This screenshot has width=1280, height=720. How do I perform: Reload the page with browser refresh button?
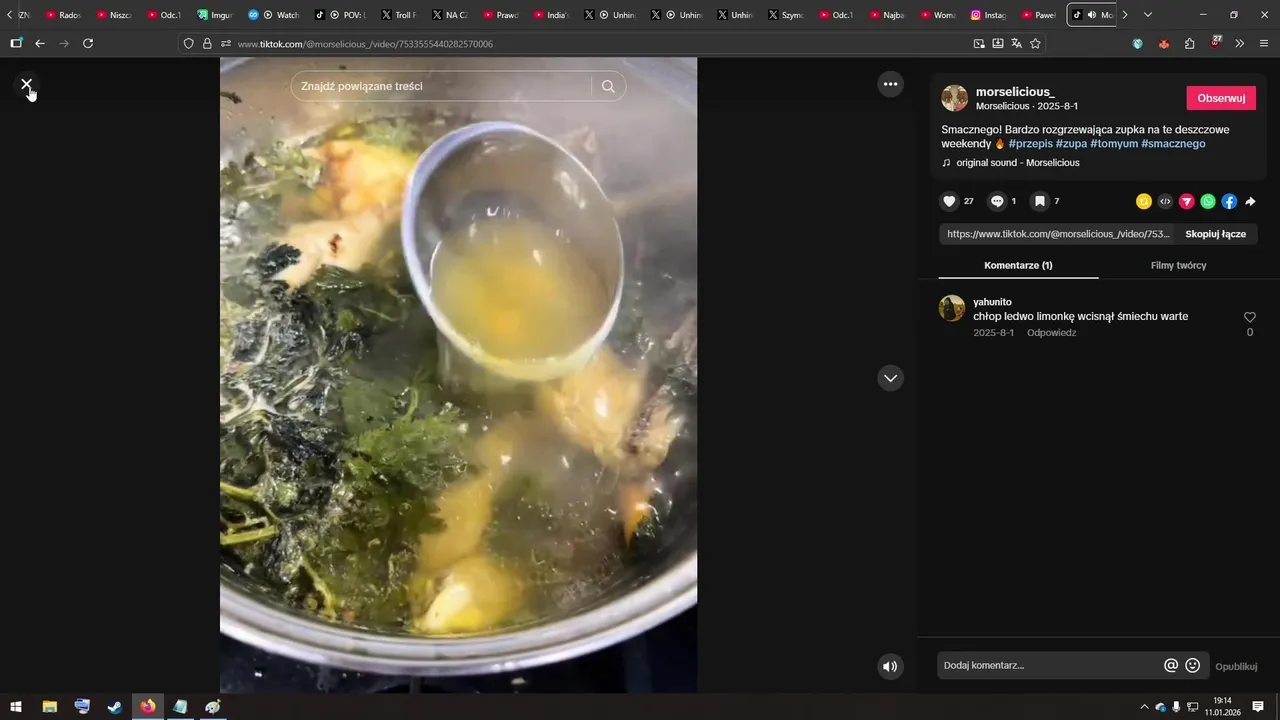(x=88, y=44)
